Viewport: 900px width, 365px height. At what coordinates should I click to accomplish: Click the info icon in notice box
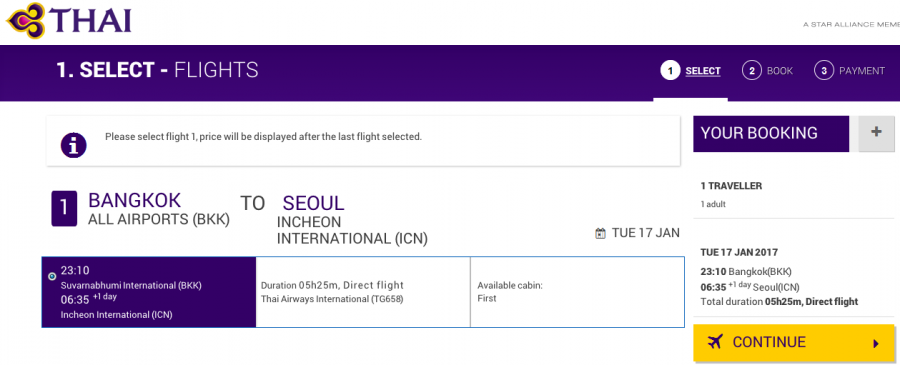(x=73, y=145)
